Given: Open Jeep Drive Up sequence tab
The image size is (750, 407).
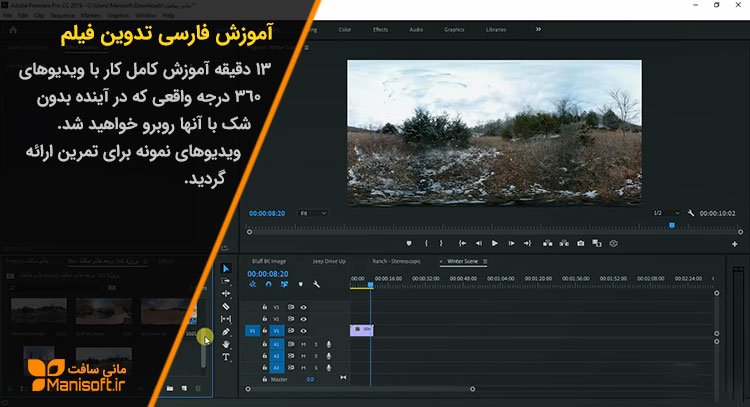Looking at the screenshot, I should point(329,262).
